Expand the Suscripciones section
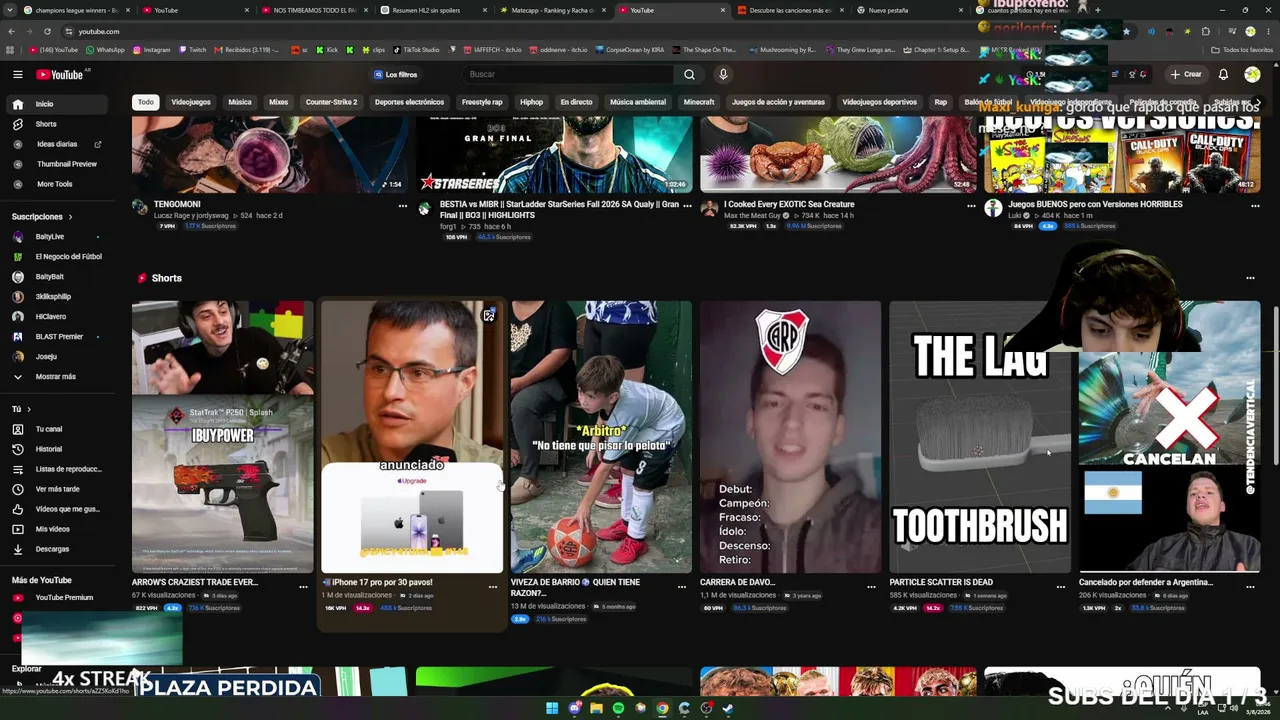 point(41,216)
